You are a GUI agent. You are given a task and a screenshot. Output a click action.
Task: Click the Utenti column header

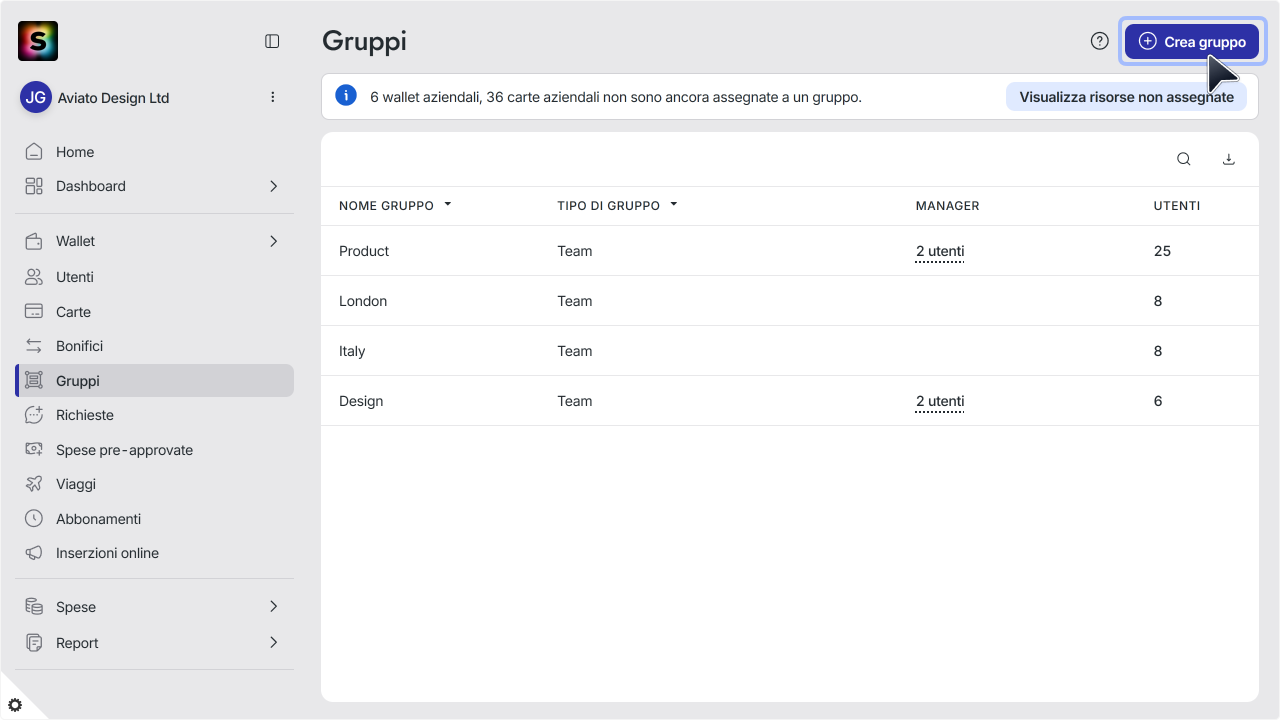click(x=1177, y=206)
